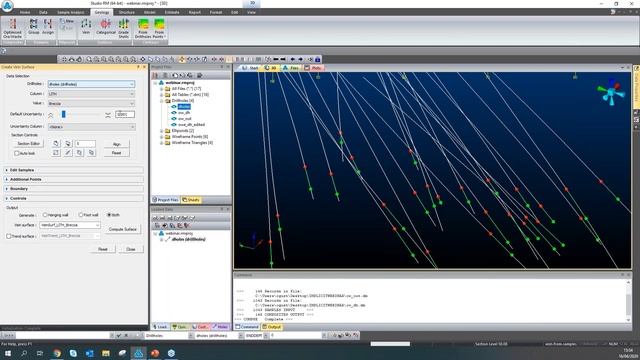Click the left arrow icon in 3D view toolbar
Viewport: 640px width, 360px height.
(292, 60)
